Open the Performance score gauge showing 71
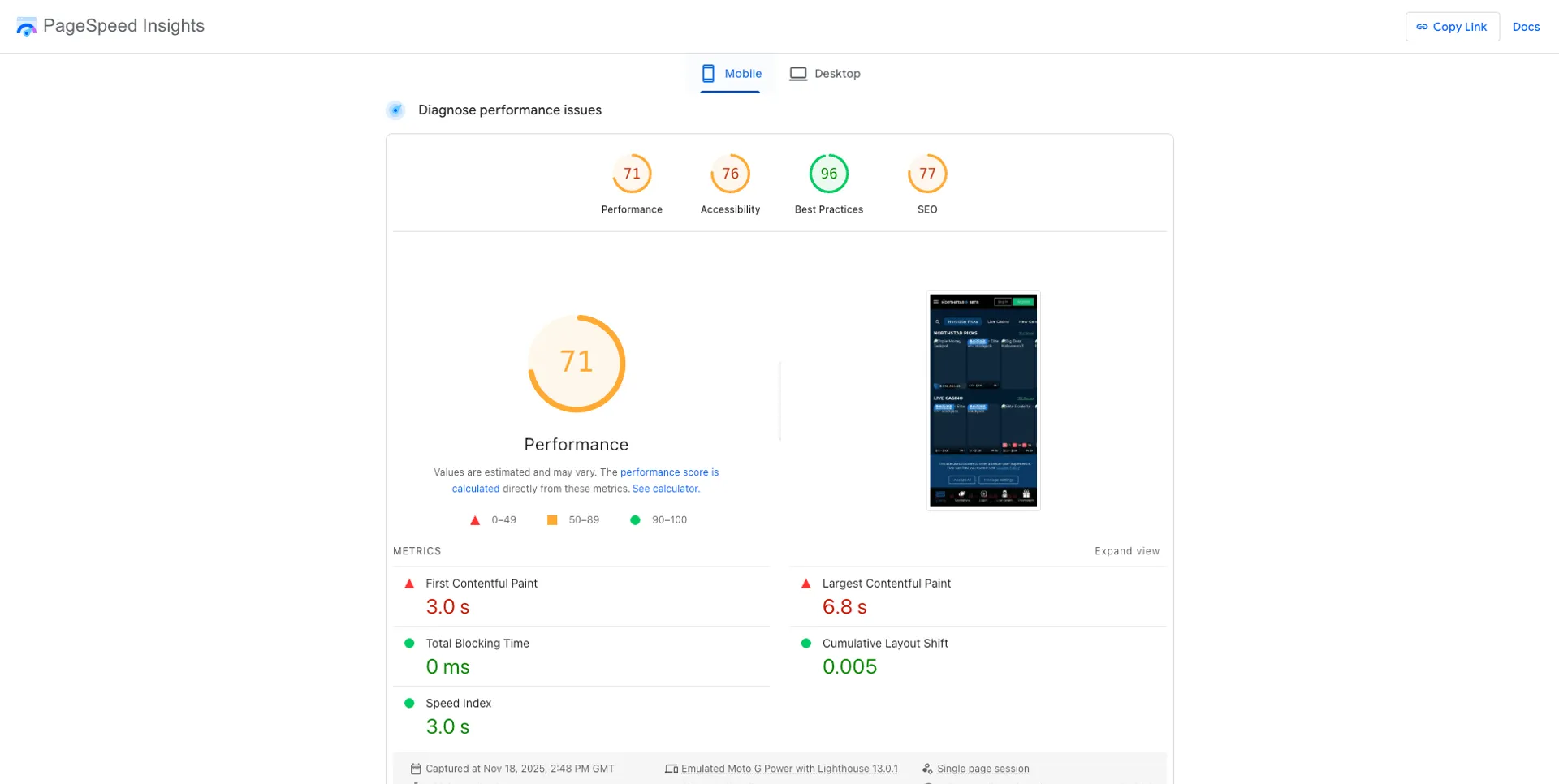The image size is (1559, 784). click(x=632, y=173)
